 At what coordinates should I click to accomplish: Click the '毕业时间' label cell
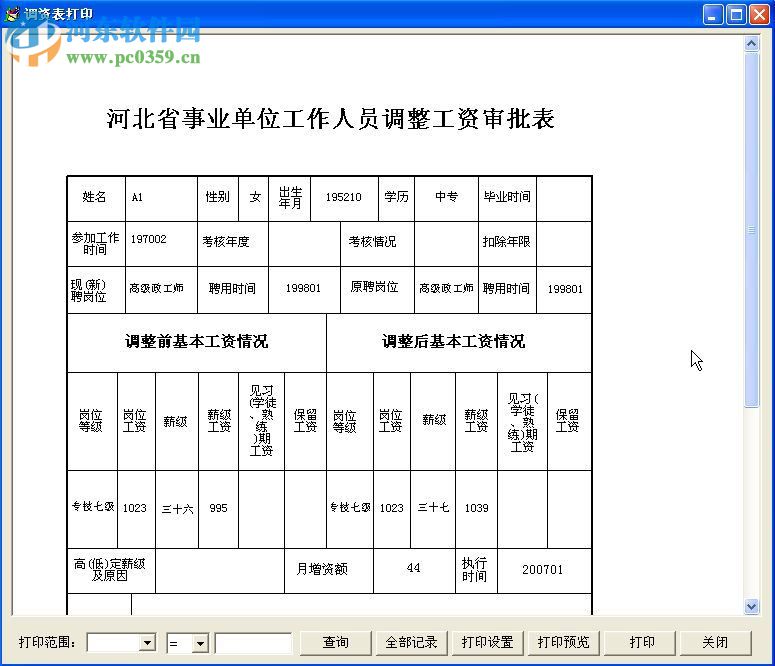(507, 197)
